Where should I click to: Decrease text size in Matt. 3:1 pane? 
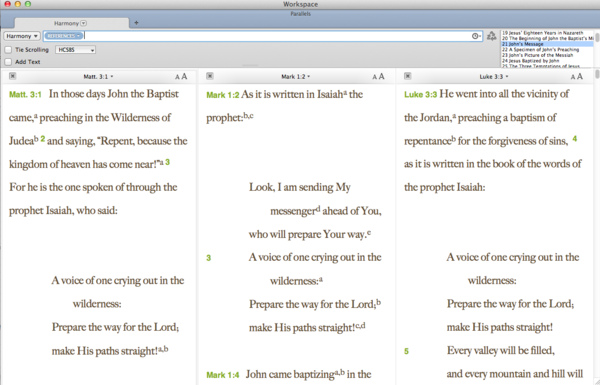(177, 77)
